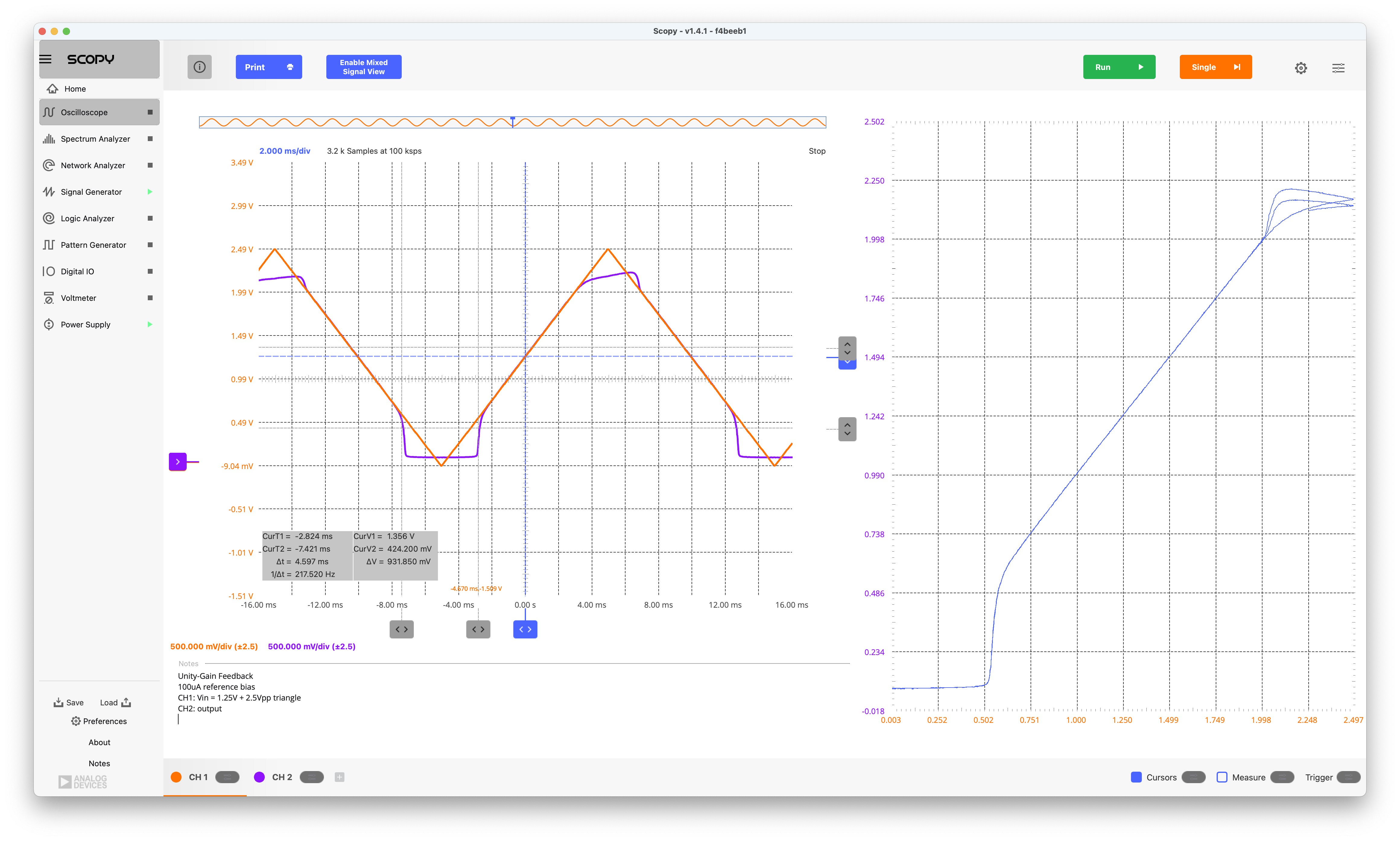Open Digital IO instrument

(99, 272)
